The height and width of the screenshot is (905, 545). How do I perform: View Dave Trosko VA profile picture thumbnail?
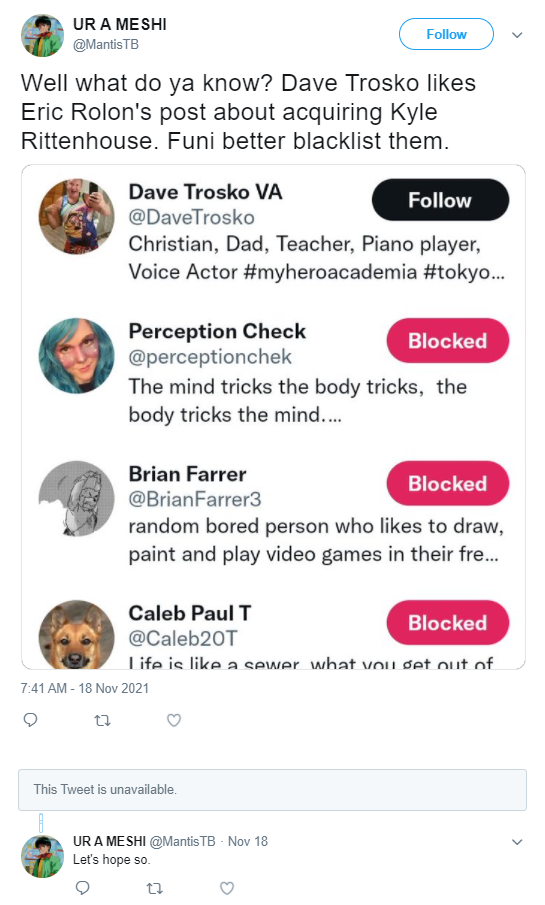76,216
